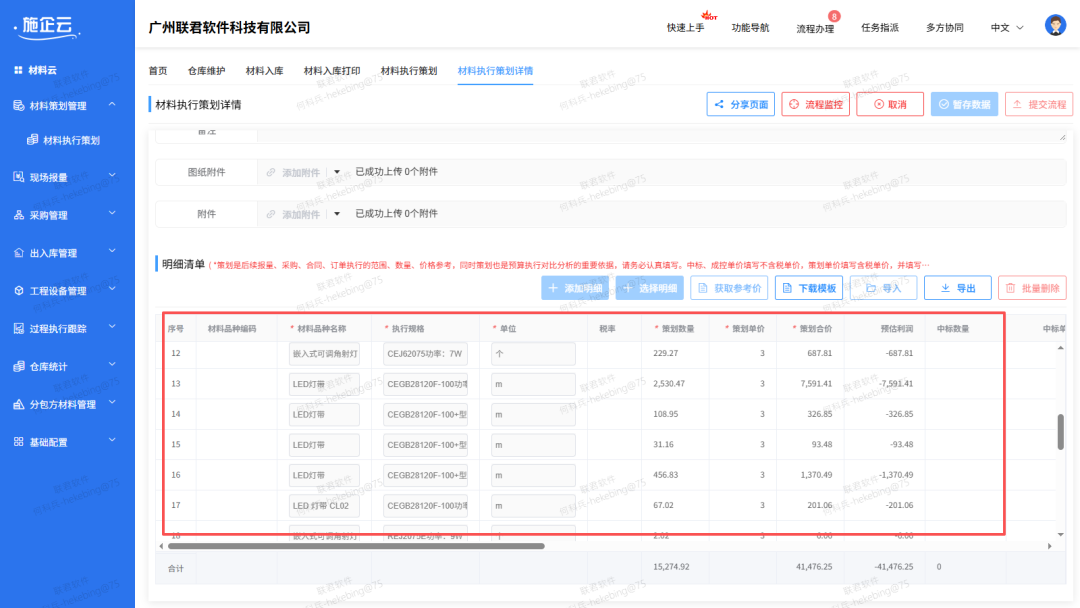Click the trash icon on 批量删除

[x=1010, y=289]
